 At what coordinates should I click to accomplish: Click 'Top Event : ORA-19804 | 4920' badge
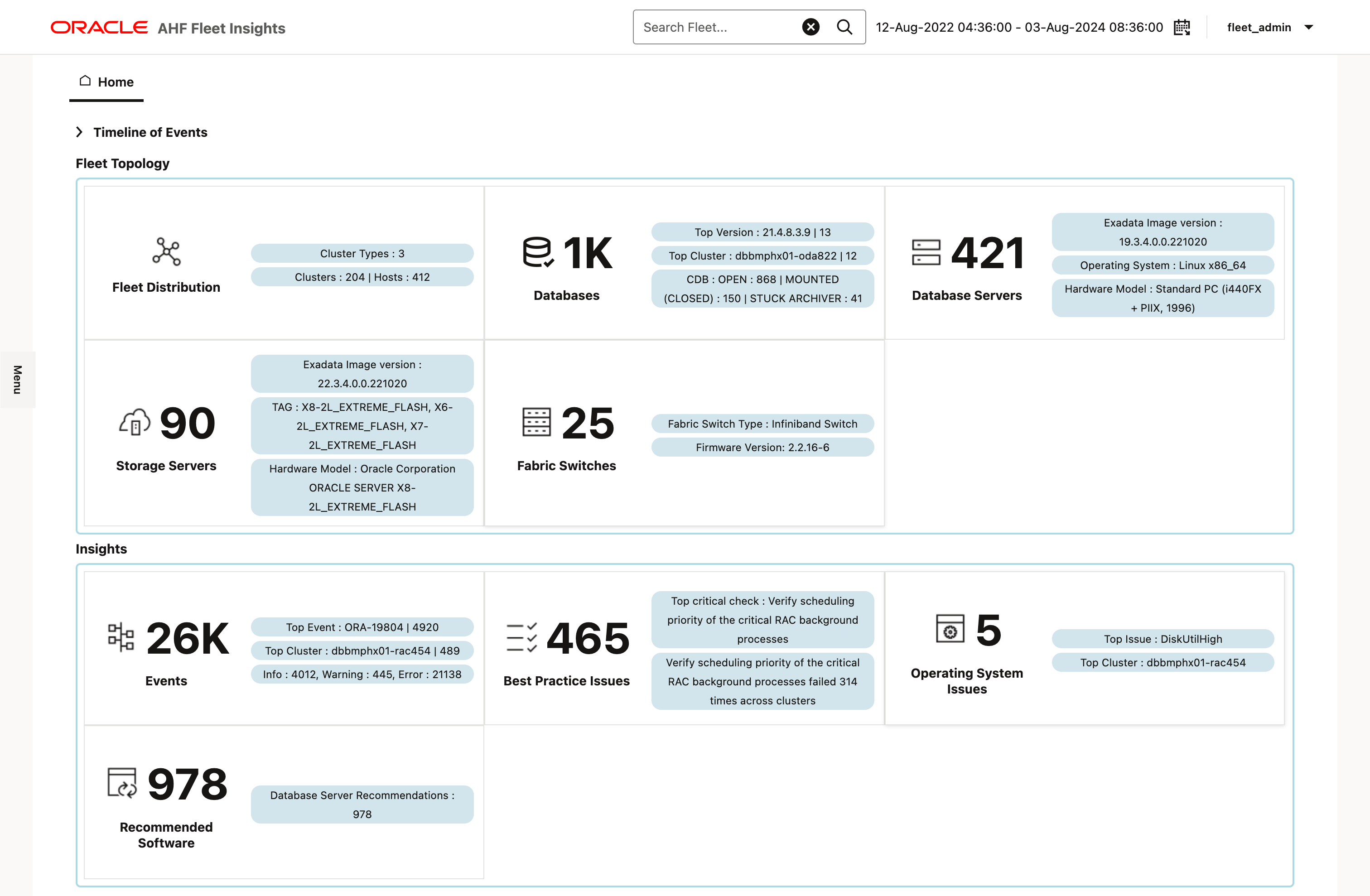coord(362,627)
